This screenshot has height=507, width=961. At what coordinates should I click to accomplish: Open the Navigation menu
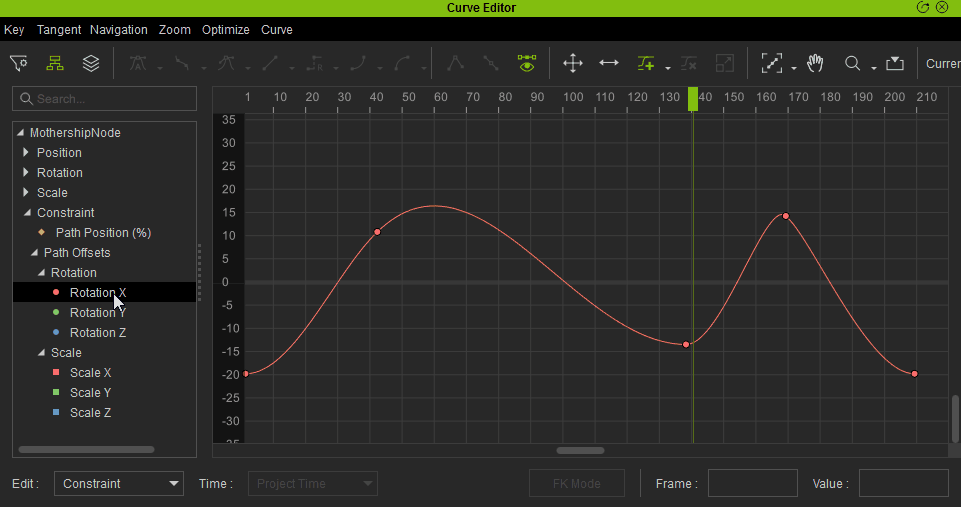(x=119, y=29)
